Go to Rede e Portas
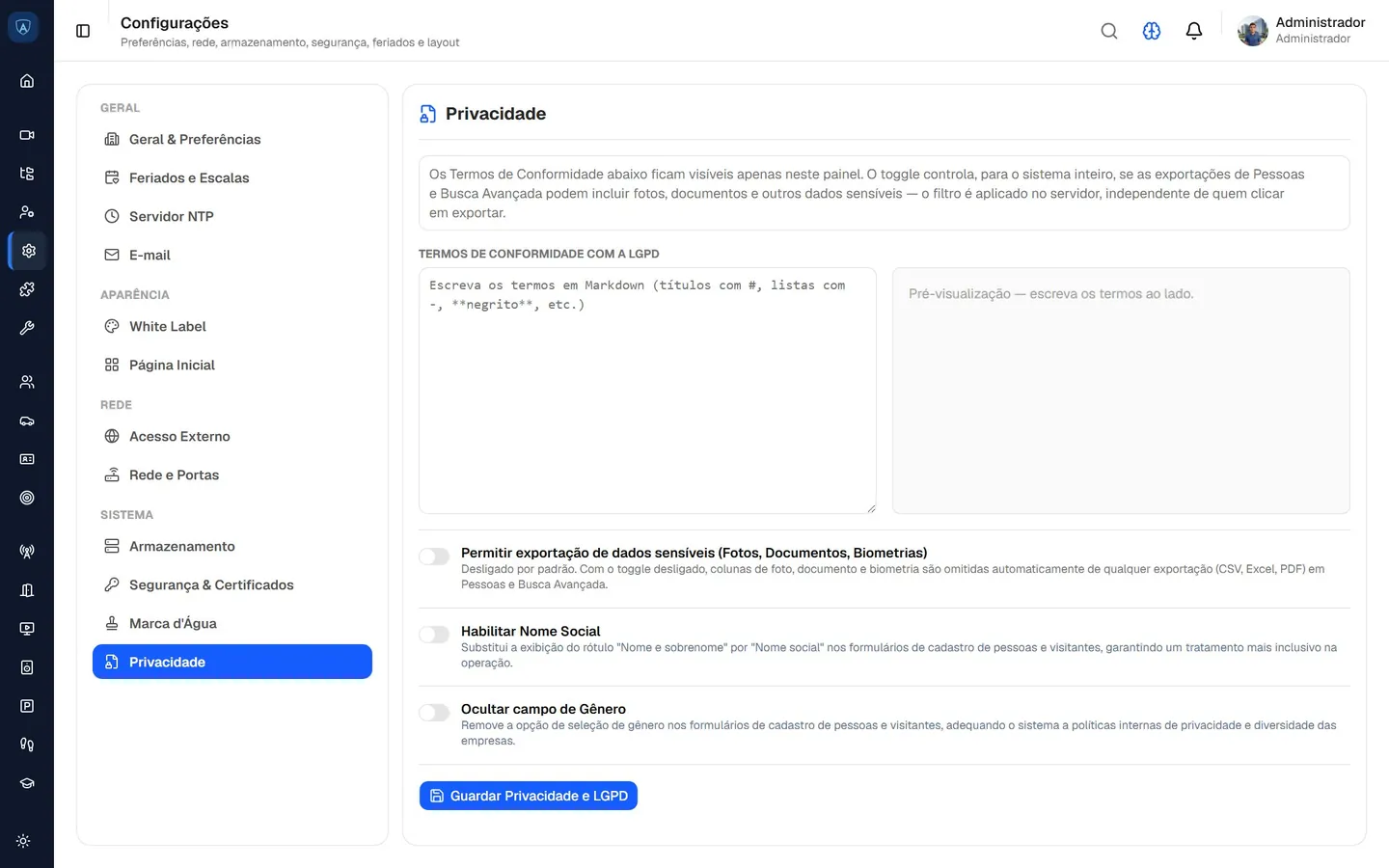1389x868 pixels. (232, 475)
